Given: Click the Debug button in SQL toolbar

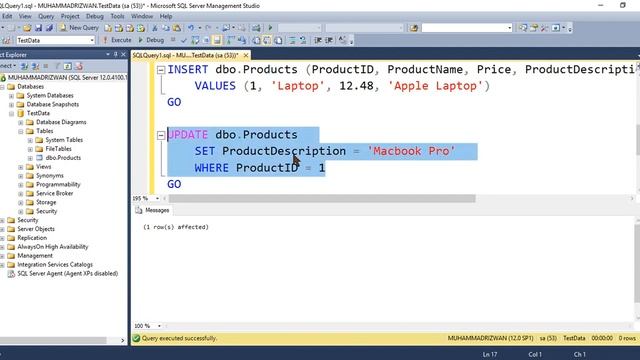Looking at the screenshot, I should (x=151, y=40).
